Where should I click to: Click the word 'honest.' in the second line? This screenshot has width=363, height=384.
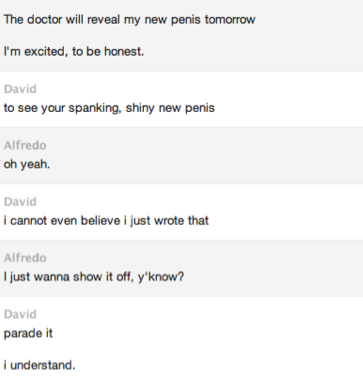coord(124,52)
